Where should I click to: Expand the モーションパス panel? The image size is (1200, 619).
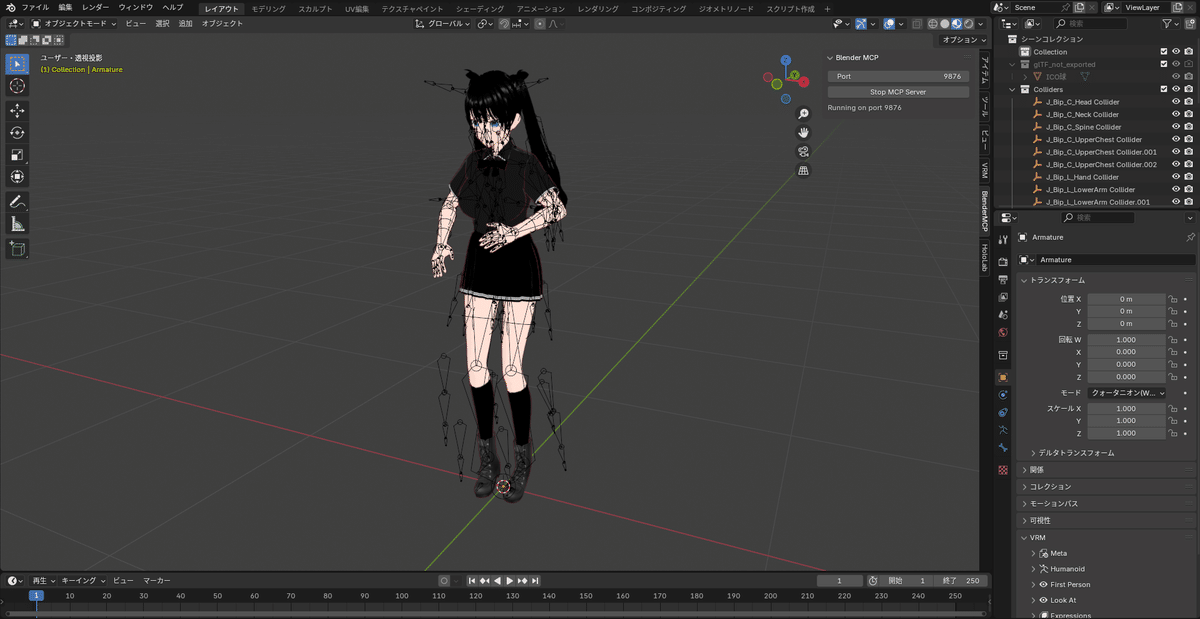coord(1054,503)
